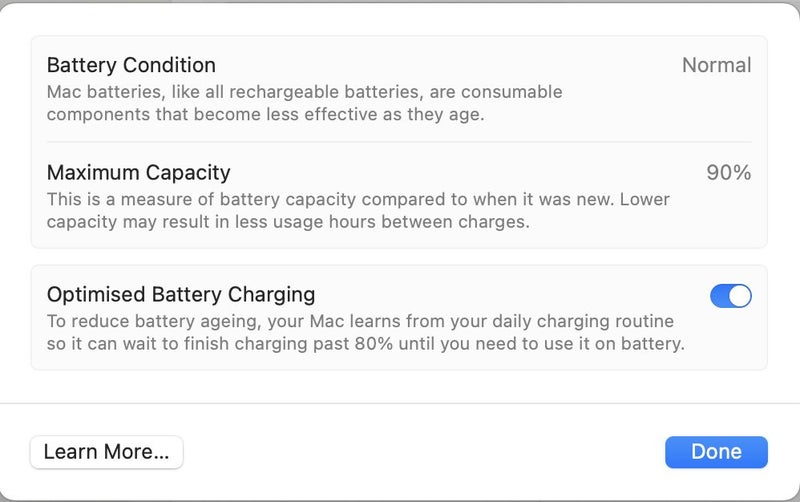Click the Normal battery condition status

716,65
